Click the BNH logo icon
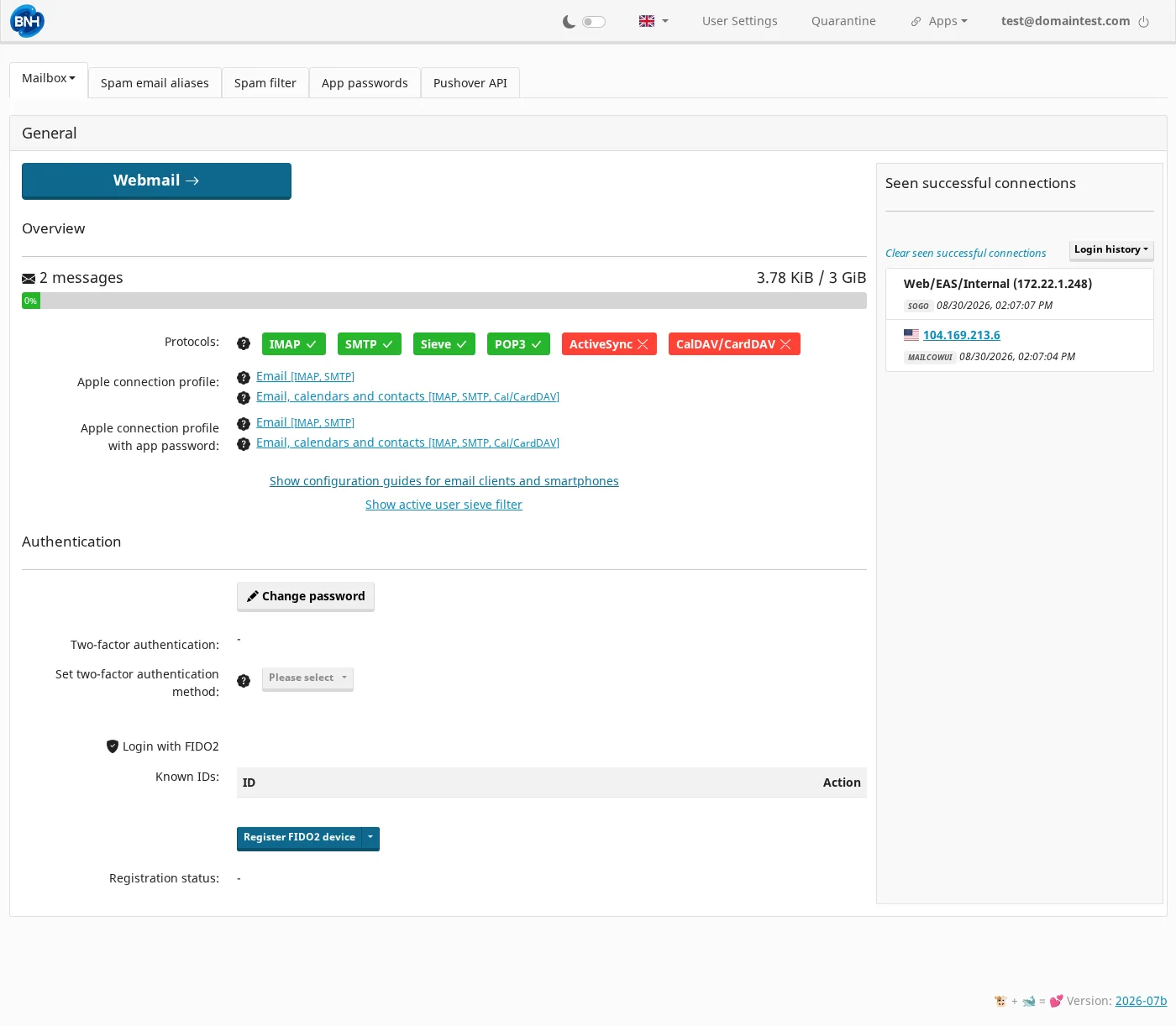Screen dimensions: 1176x1026 tap(27, 21)
